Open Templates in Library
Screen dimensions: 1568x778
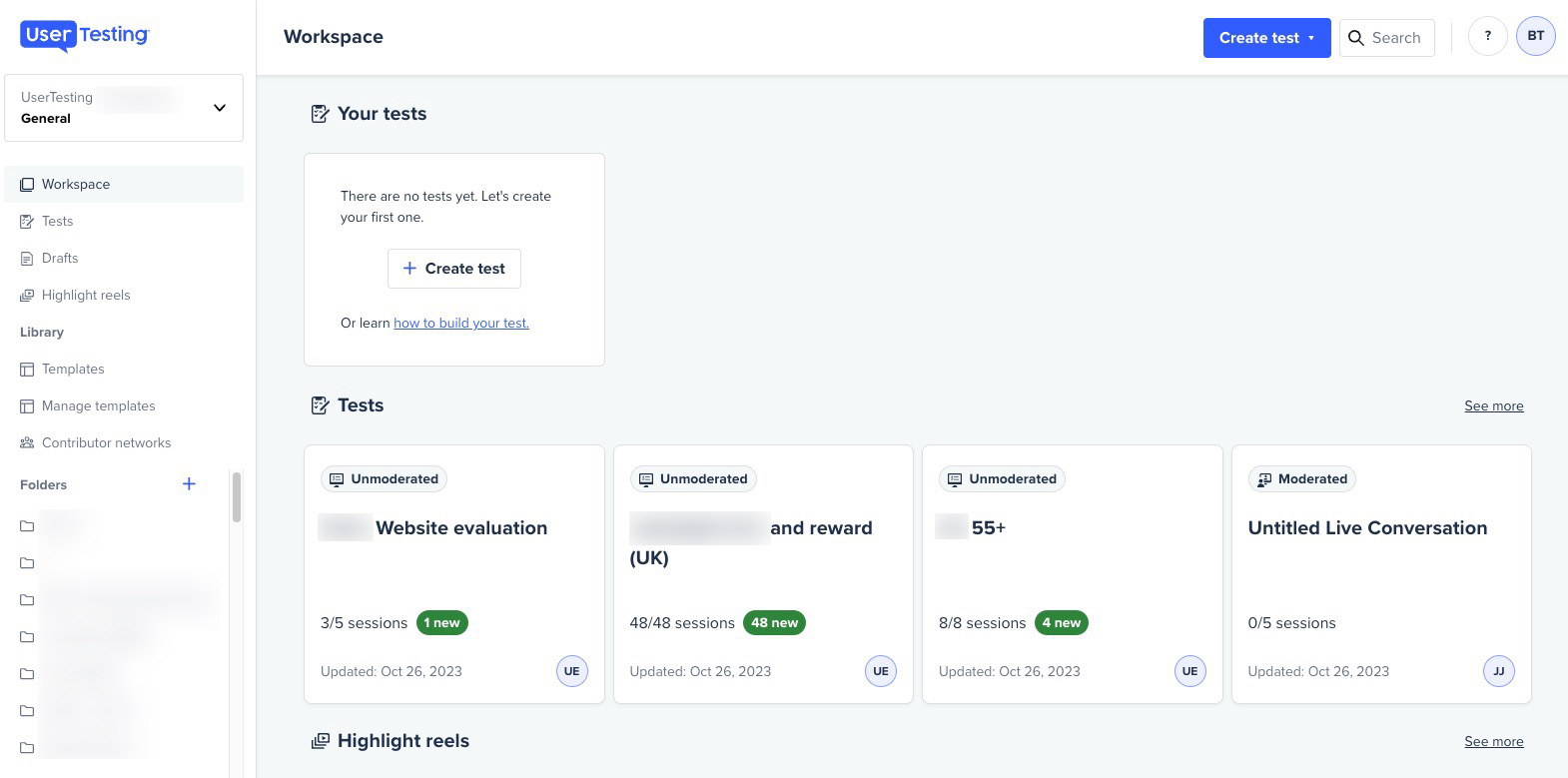(x=124, y=369)
